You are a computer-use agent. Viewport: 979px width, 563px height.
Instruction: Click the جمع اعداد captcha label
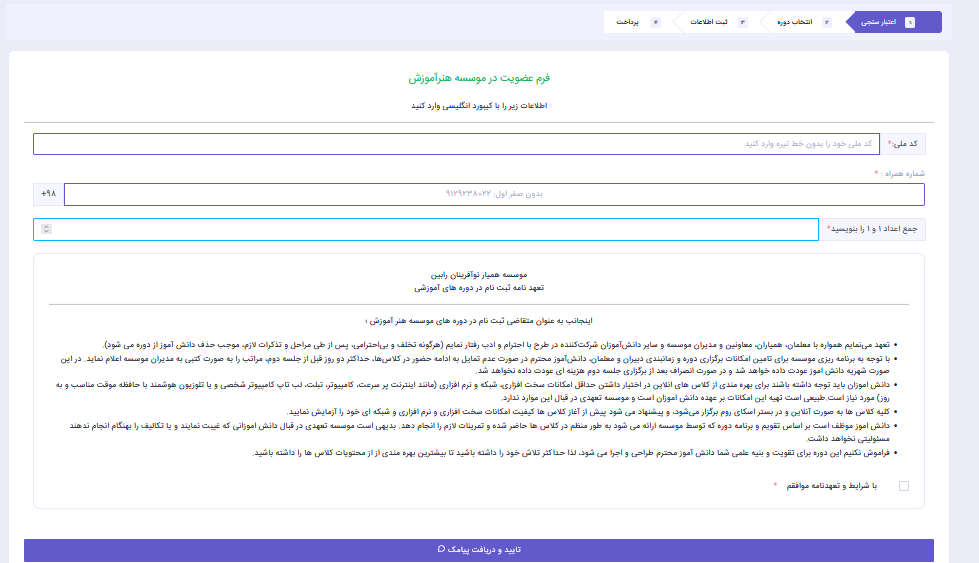tap(872, 229)
